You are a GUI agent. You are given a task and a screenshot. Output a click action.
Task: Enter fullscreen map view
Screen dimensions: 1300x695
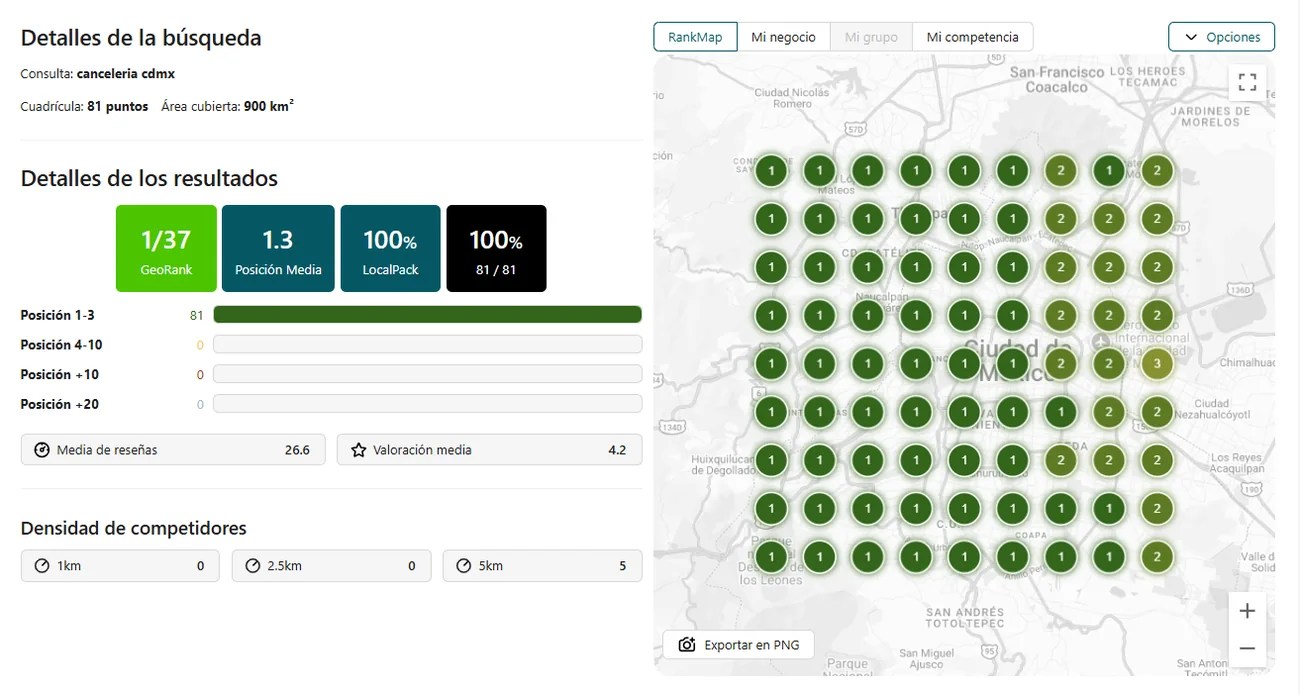coord(1247,82)
